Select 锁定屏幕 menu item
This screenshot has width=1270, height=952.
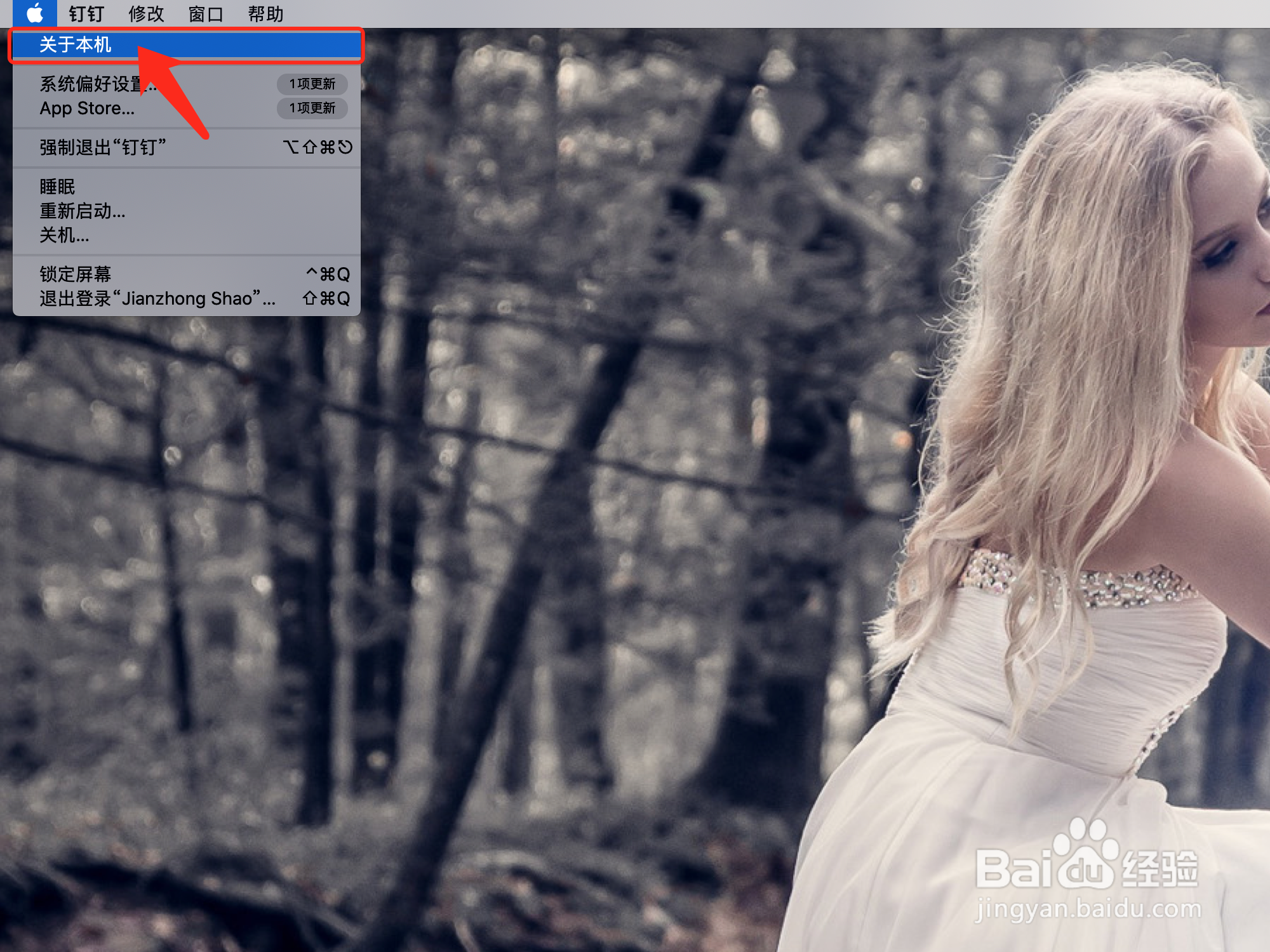click(76, 274)
